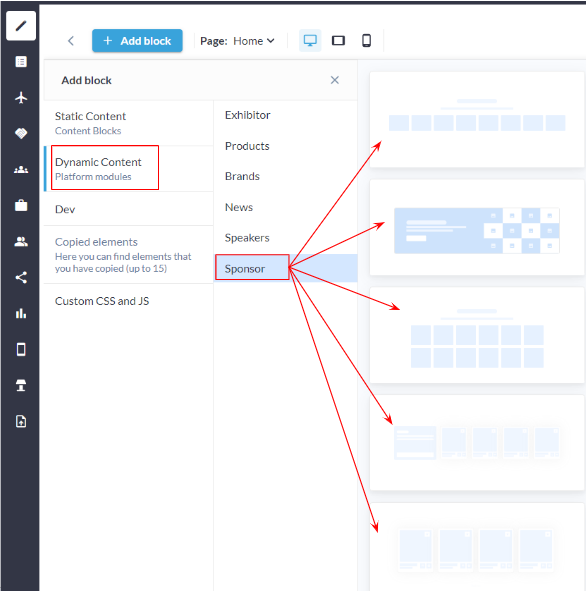Switch to mobile phone preview mode

[x=366, y=40]
